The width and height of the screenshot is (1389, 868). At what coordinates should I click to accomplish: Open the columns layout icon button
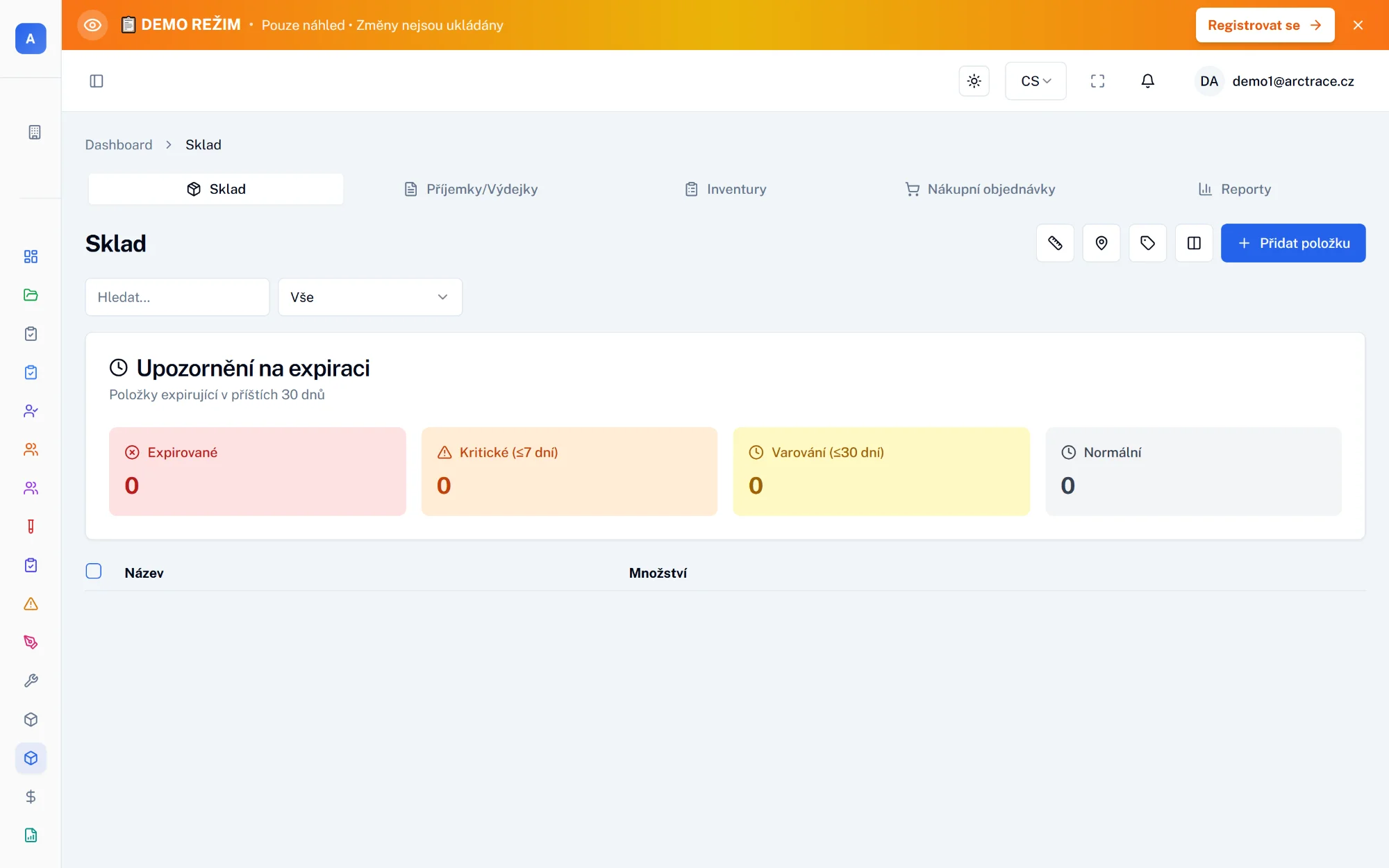click(x=1194, y=243)
